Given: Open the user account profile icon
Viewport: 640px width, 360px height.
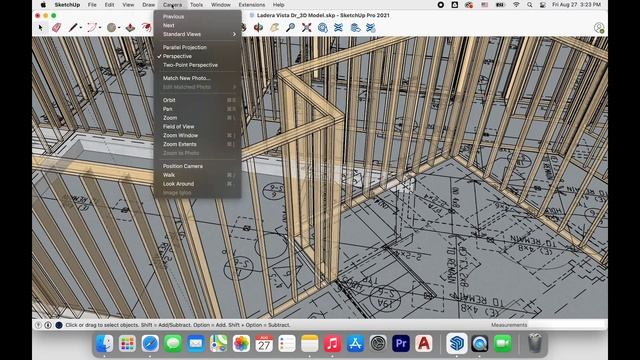Looking at the screenshot, I should (599, 28).
